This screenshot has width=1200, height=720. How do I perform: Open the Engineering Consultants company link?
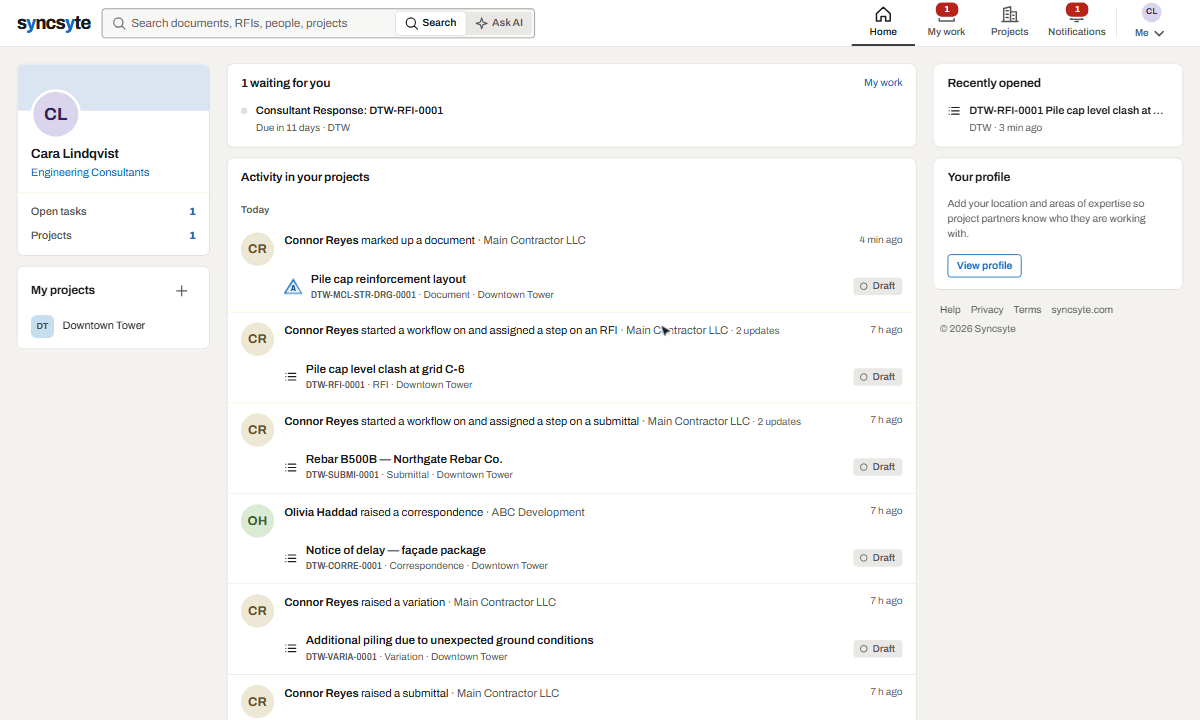pyautogui.click(x=90, y=172)
